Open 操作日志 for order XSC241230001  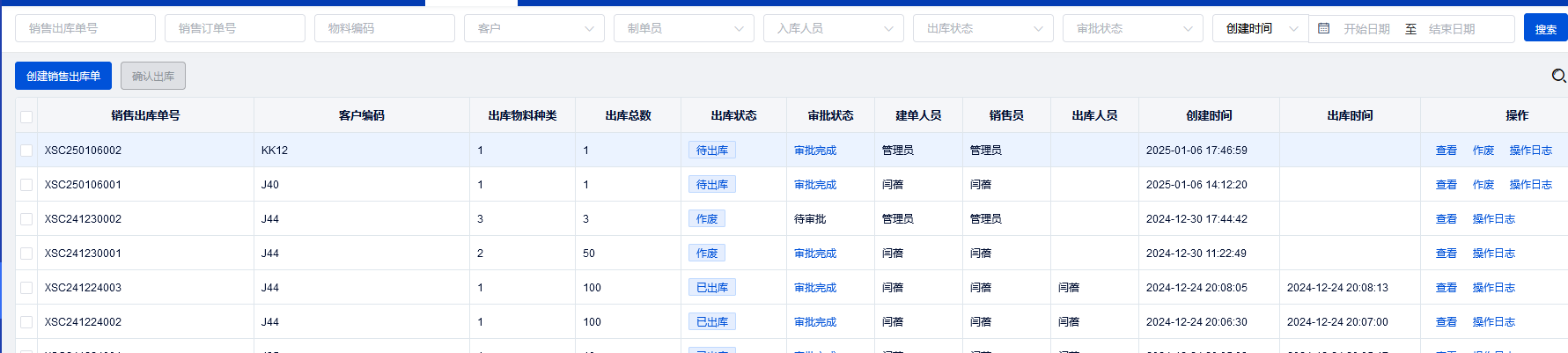click(x=1494, y=254)
